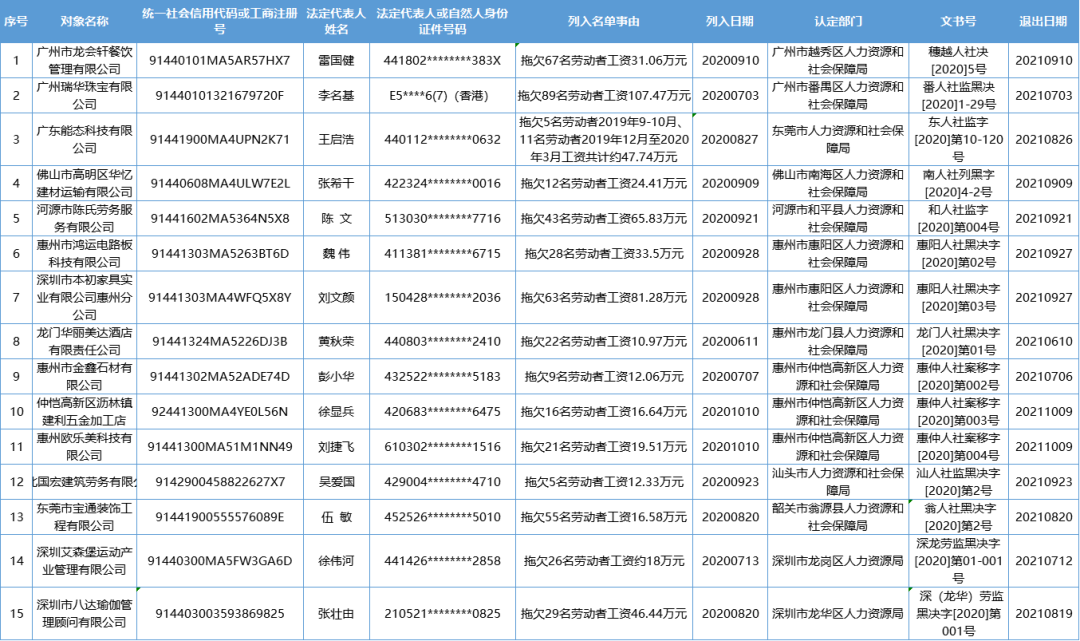The height and width of the screenshot is (641, 1080).
Task: Click cell 广州瑞华珠宝有限公司
Action: click(84, 96)
